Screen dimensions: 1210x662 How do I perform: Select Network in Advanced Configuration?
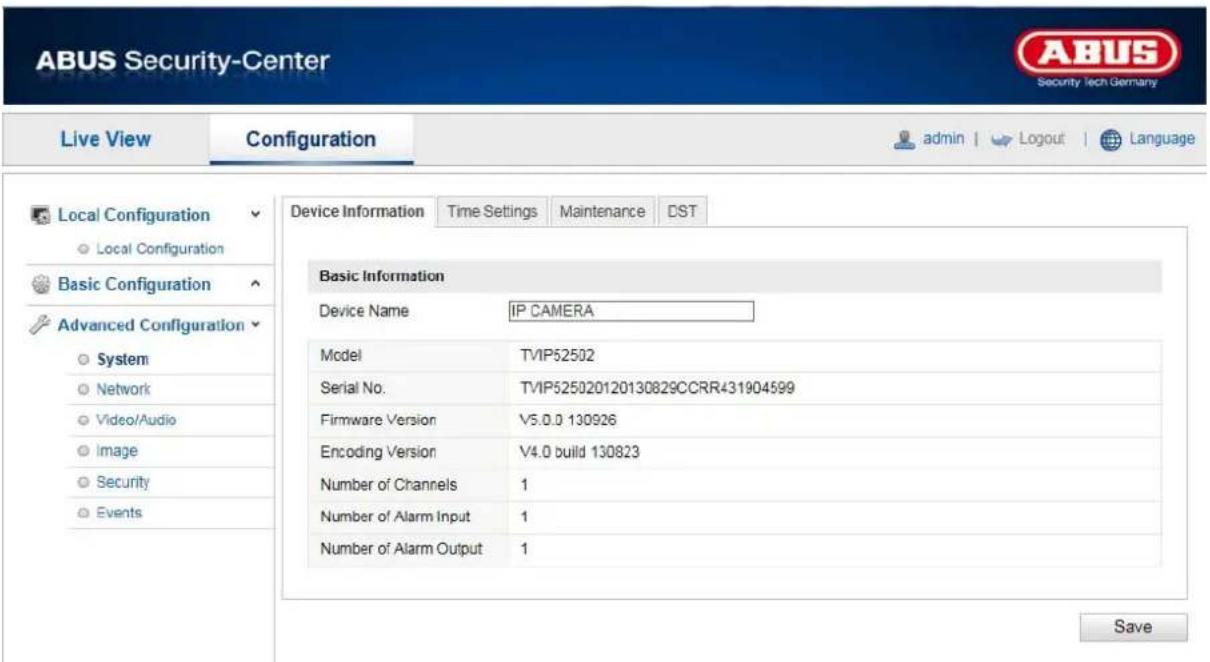click(x=124, y=389)
